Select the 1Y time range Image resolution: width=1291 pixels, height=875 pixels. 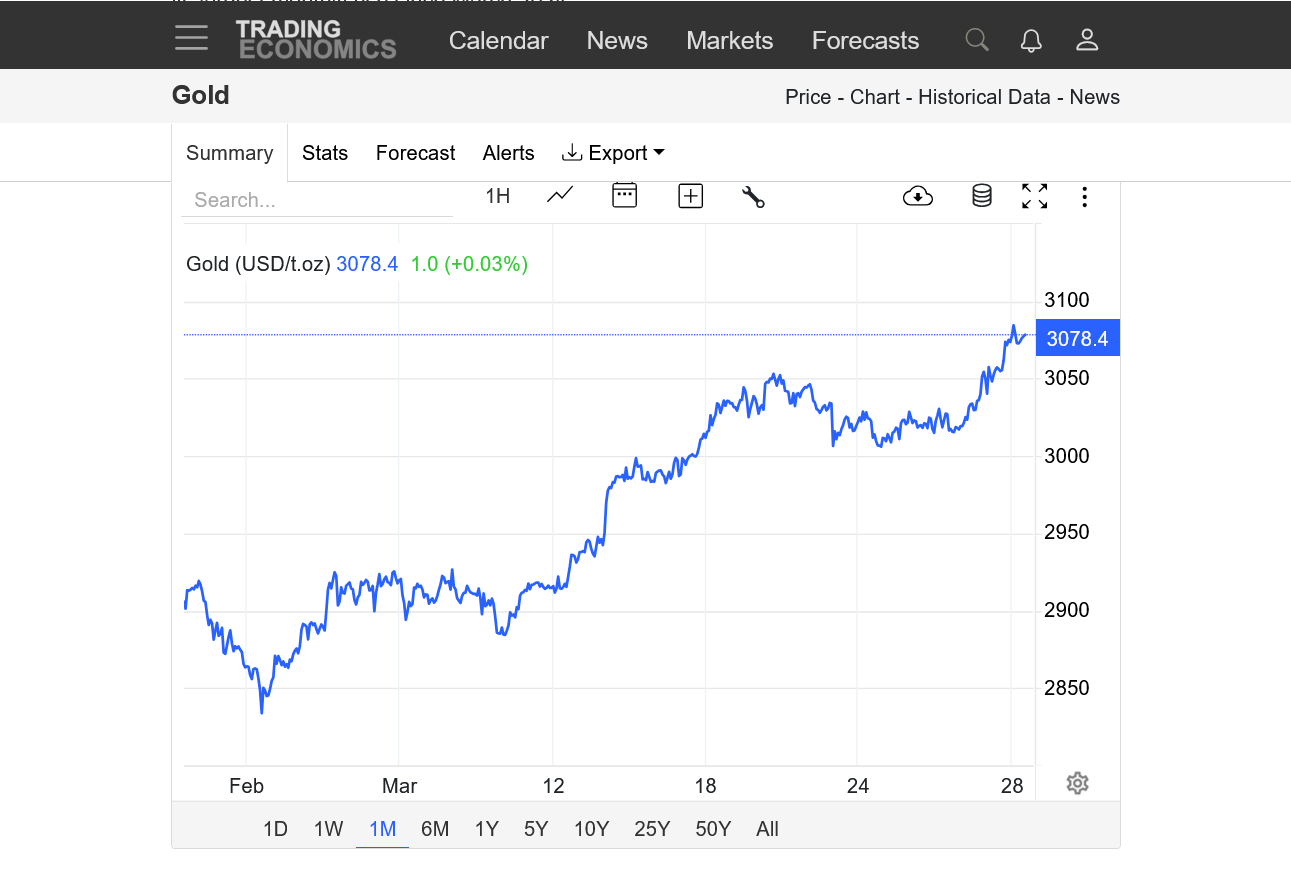tap(486, 829)
